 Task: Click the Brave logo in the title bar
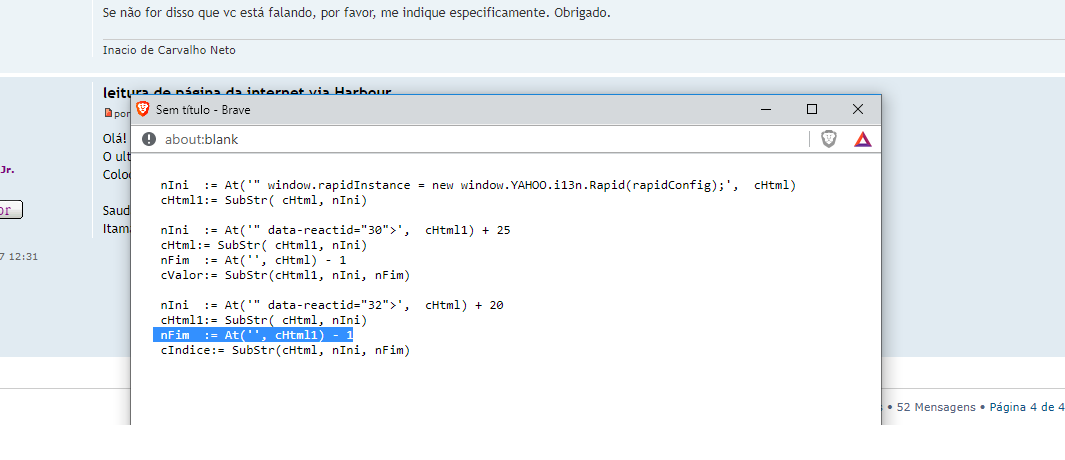(x=143, y=109)
